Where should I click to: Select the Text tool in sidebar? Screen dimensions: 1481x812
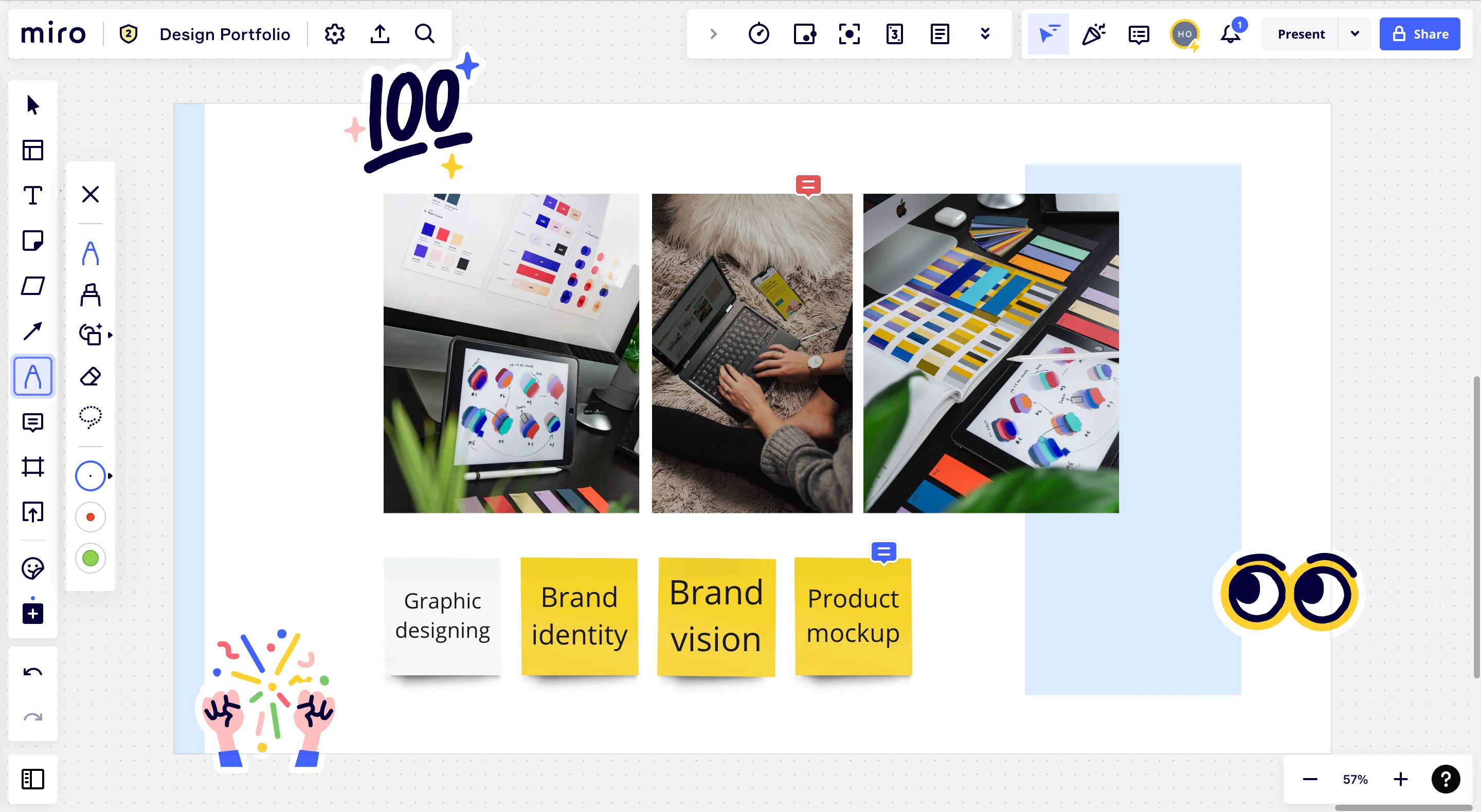33,195
